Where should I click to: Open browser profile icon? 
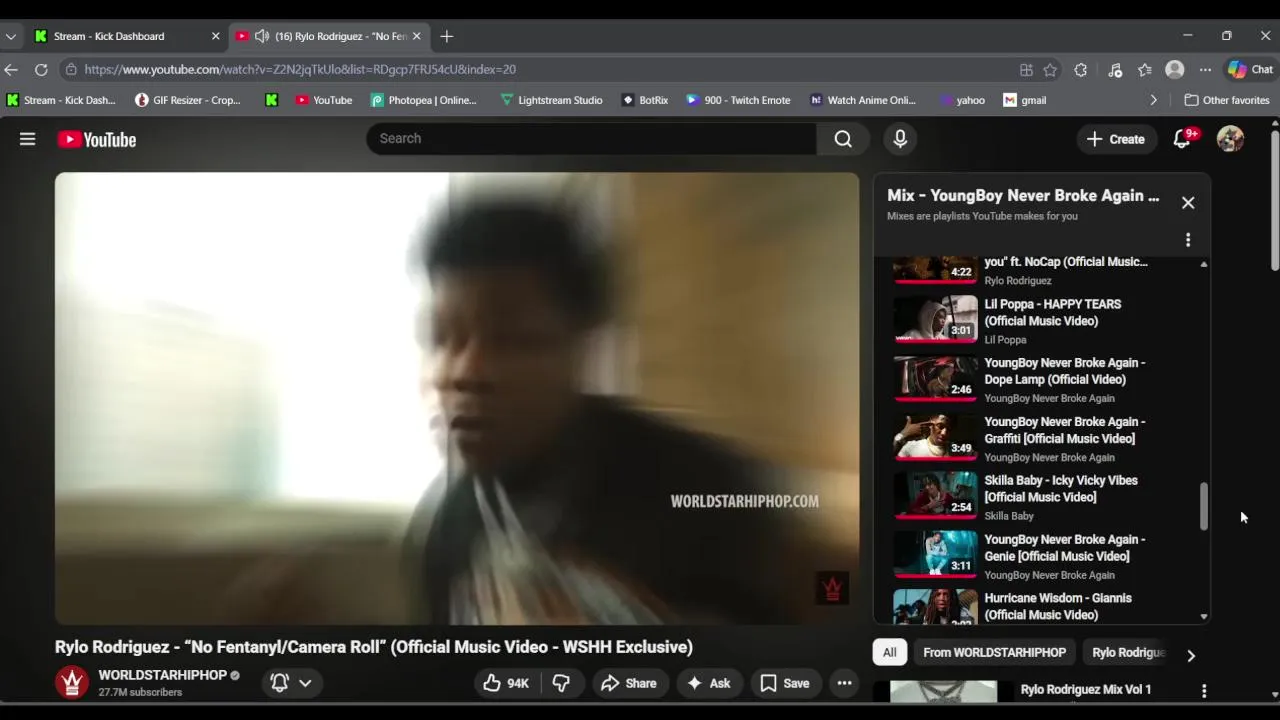pyautogui.click(x=1175, y=70)
